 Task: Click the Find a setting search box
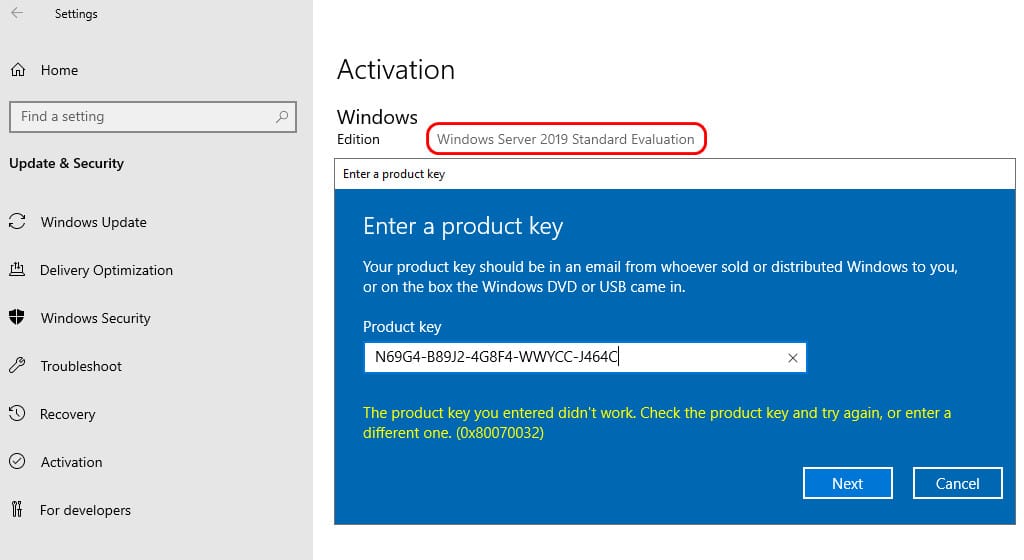(x=153, y=117)
